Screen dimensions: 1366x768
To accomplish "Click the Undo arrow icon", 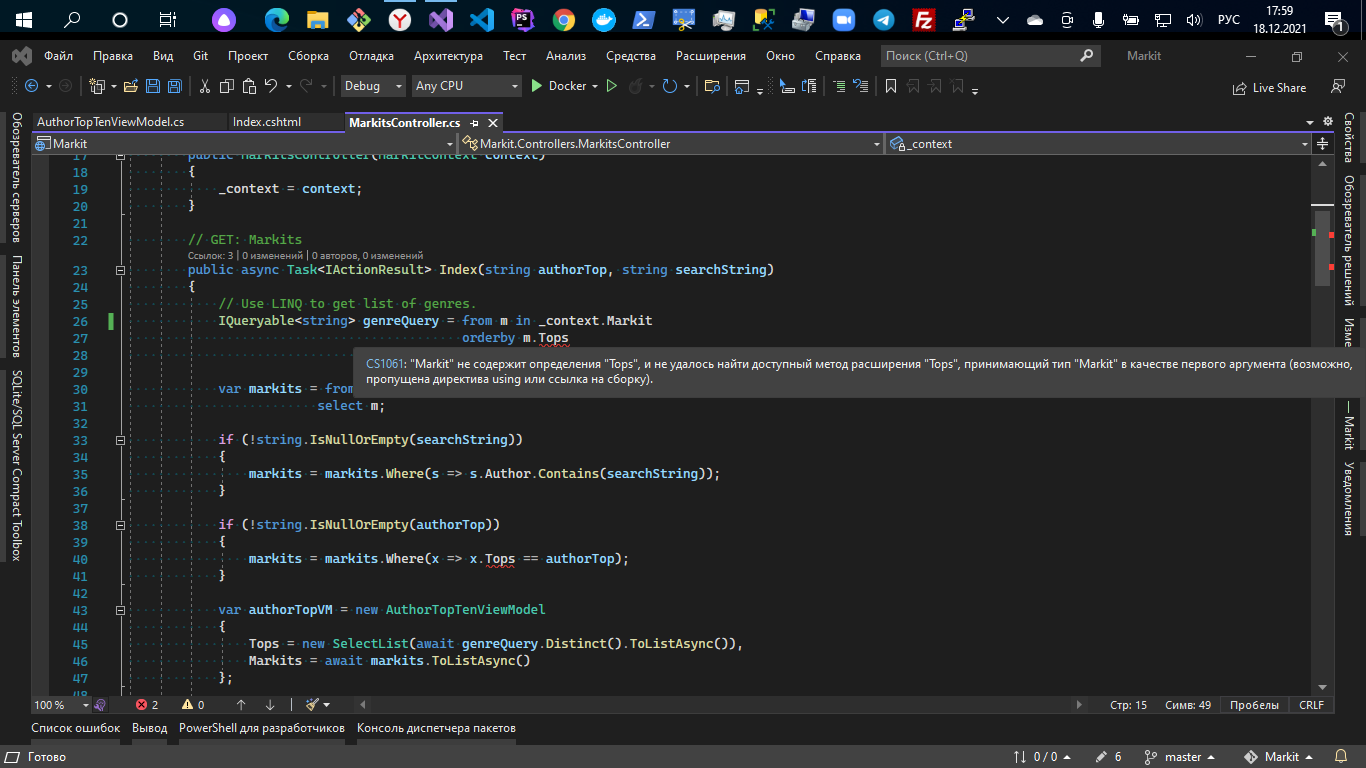I will click(271, 86).
